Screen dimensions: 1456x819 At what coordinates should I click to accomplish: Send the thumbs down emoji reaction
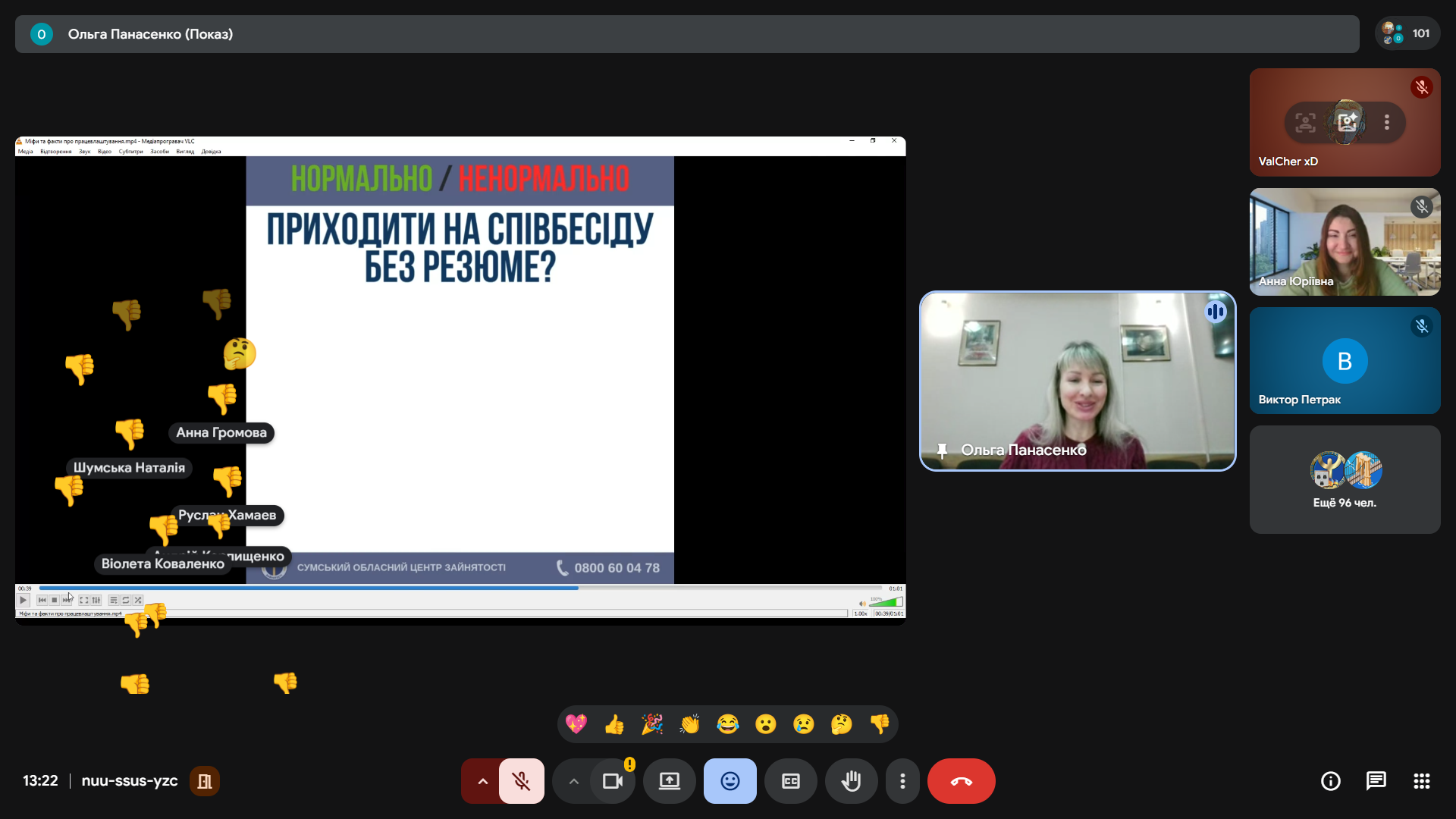(879, 724)
